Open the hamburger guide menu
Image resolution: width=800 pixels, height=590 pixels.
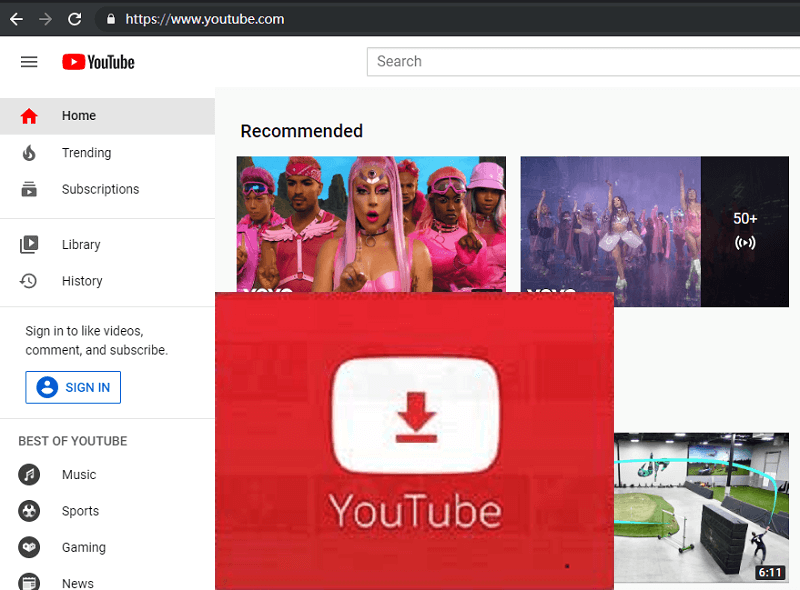coord(29,62)
